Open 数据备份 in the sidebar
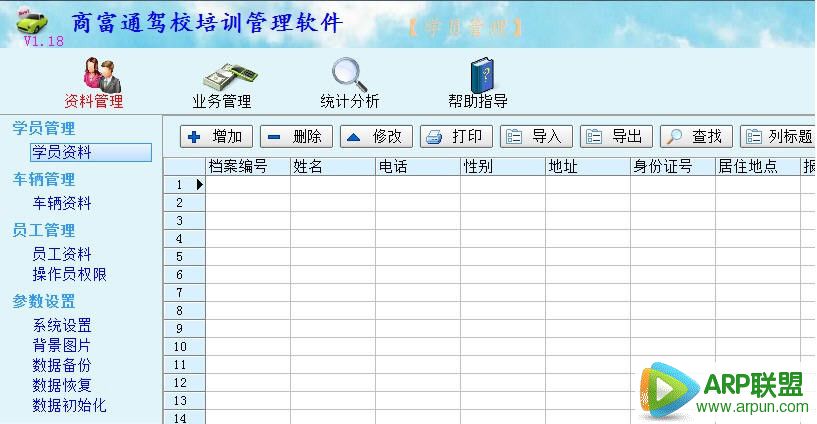Viewport: 817px width, 424px height. 62,365
